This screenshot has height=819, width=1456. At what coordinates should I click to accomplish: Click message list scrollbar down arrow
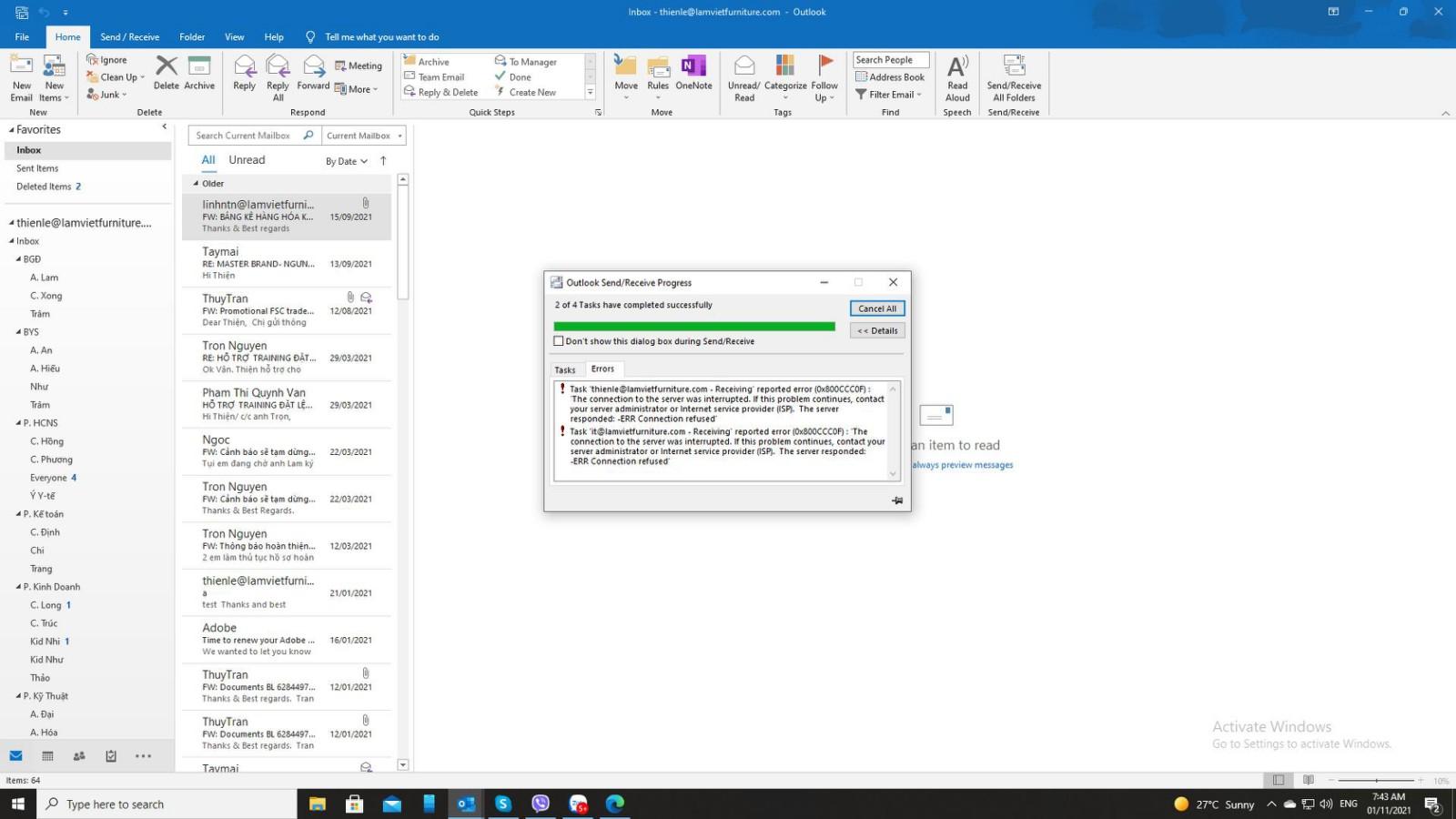[x=403, y=765]
